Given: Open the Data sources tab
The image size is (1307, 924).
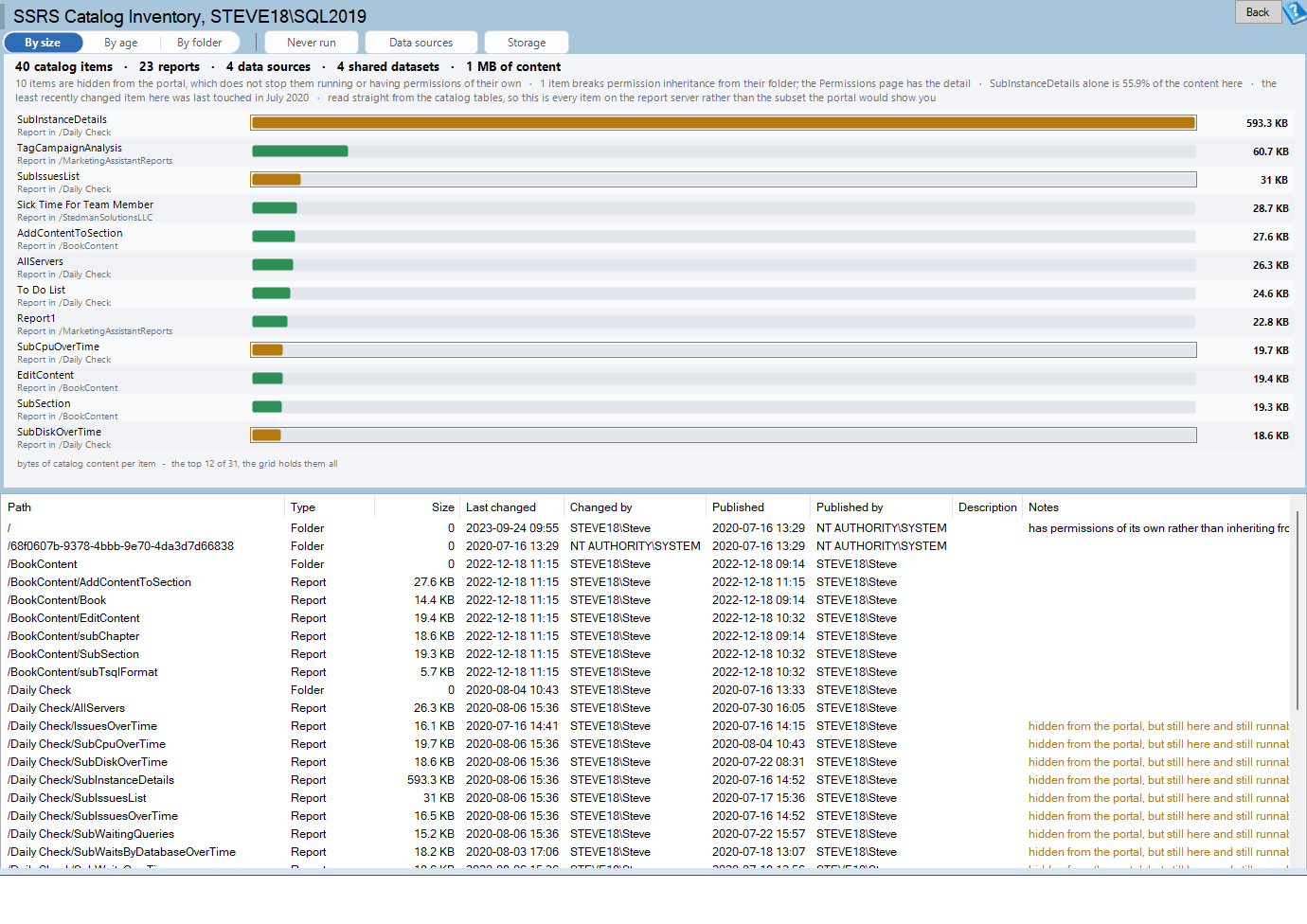Looking at the screenshot, I should tap(421, 43).
